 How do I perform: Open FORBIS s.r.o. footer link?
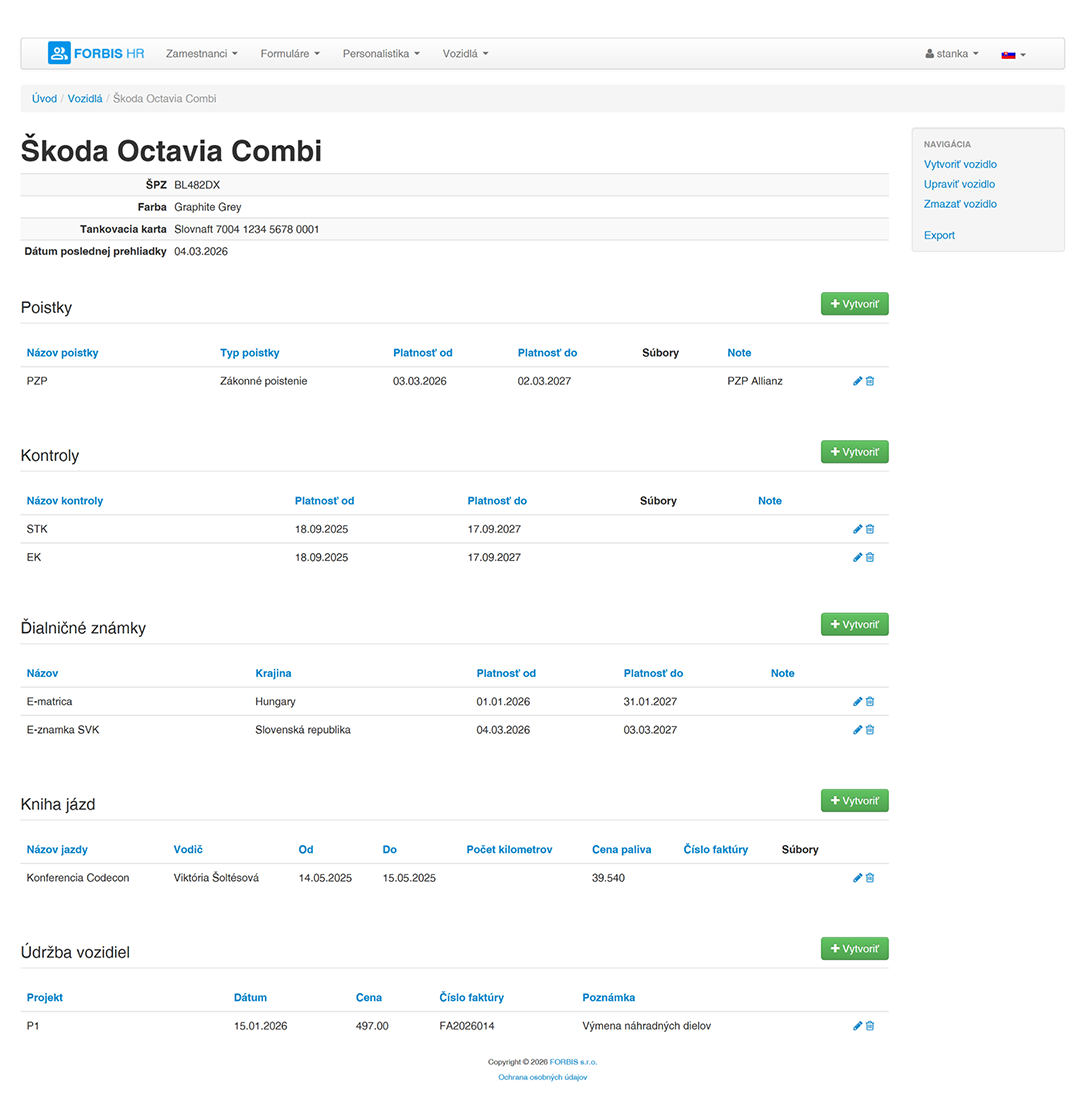pos(573,1062)
